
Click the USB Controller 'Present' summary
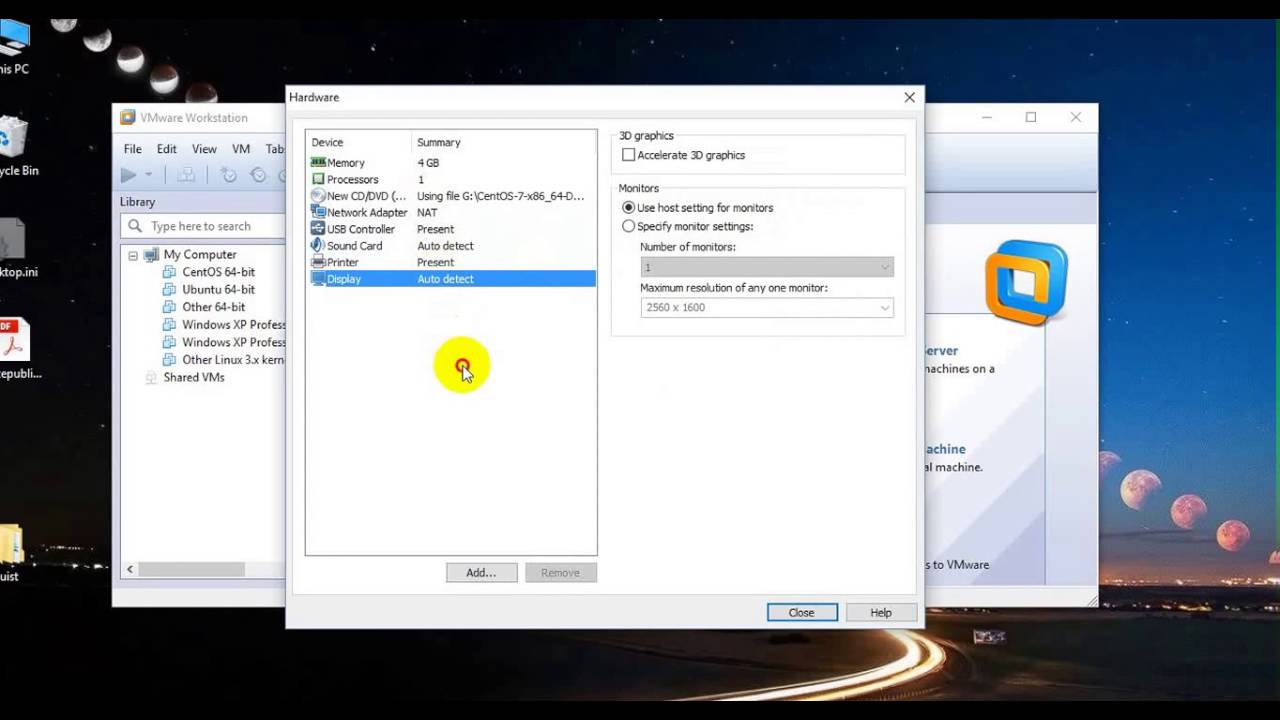[435, 229]
